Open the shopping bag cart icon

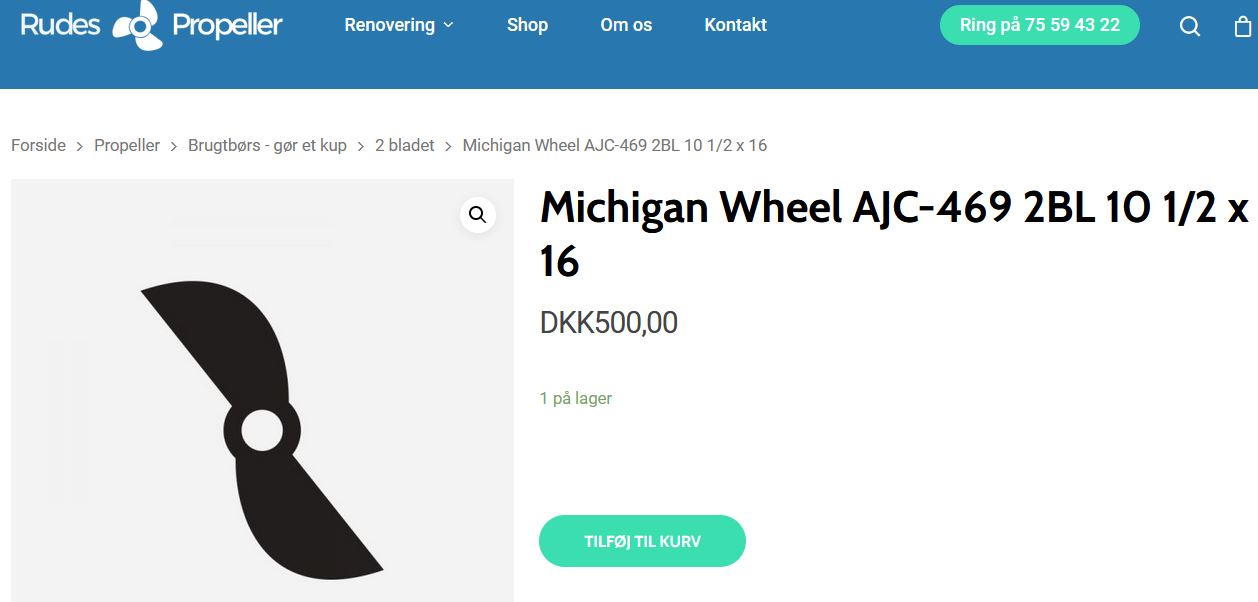pos(1242,26)
